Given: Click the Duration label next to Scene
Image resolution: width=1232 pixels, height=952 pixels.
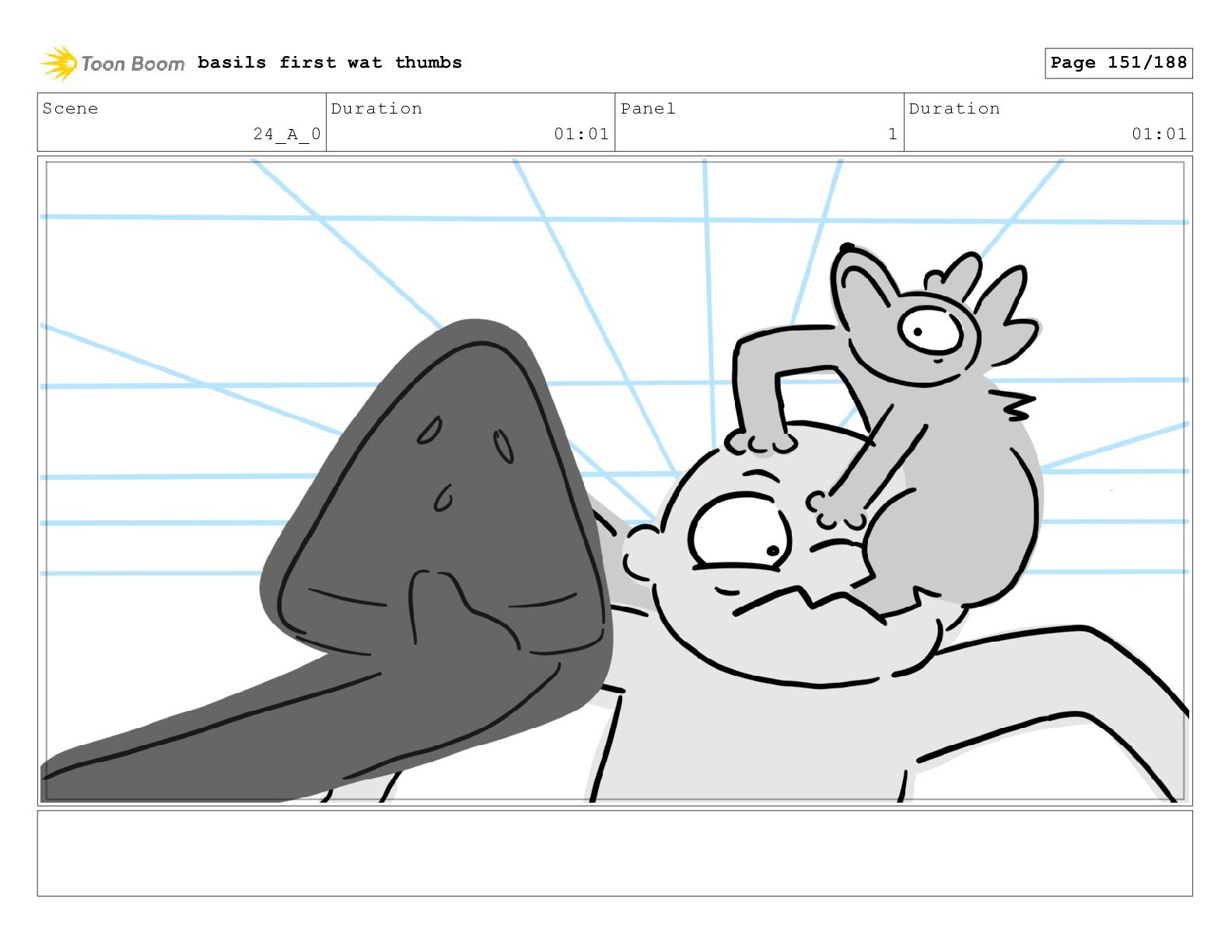Looking at the screenshot, I should (376, 108).
